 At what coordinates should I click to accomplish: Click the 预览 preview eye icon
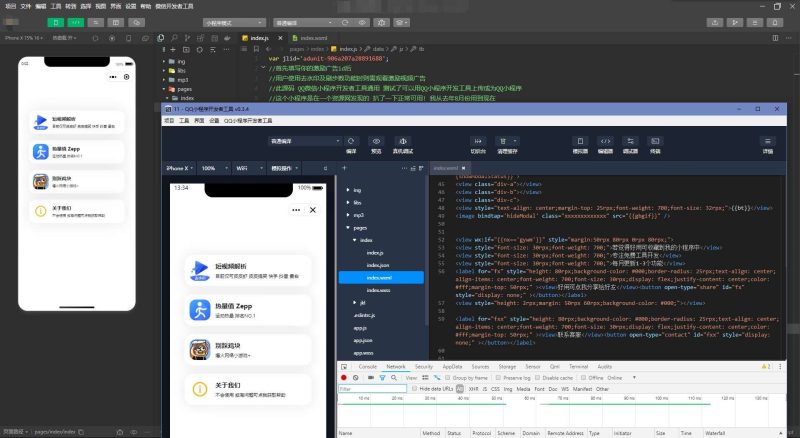coord(376,141)
